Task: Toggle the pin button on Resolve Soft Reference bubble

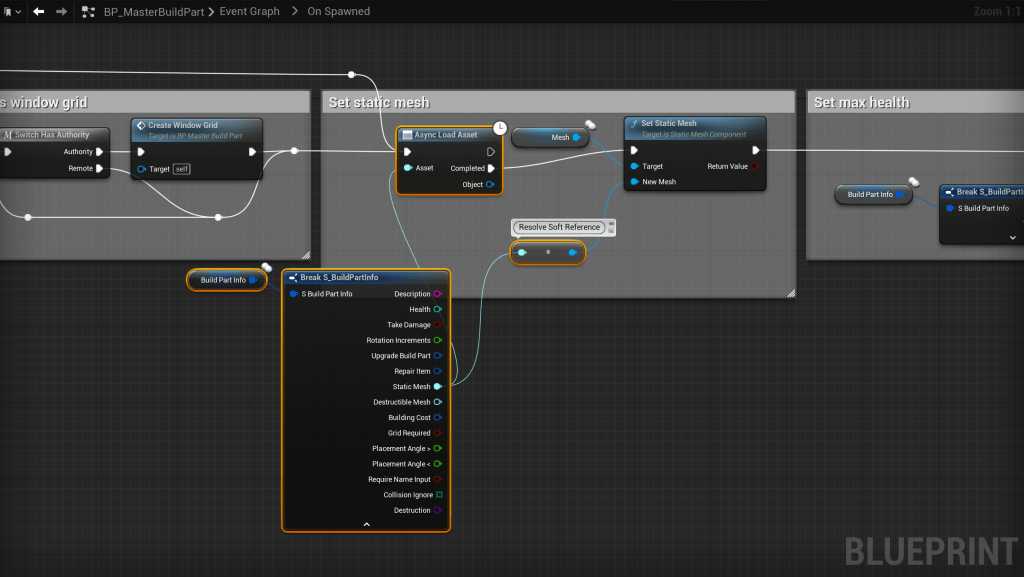Action: [610, 224]
